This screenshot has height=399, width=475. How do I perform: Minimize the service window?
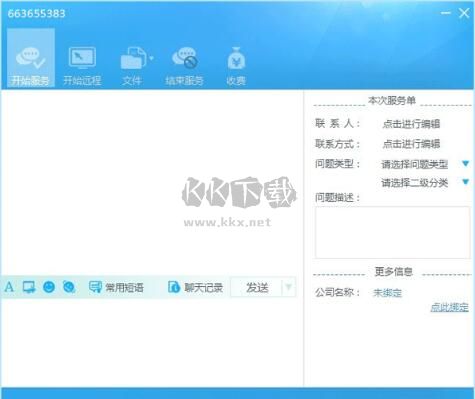coord(446,13)
